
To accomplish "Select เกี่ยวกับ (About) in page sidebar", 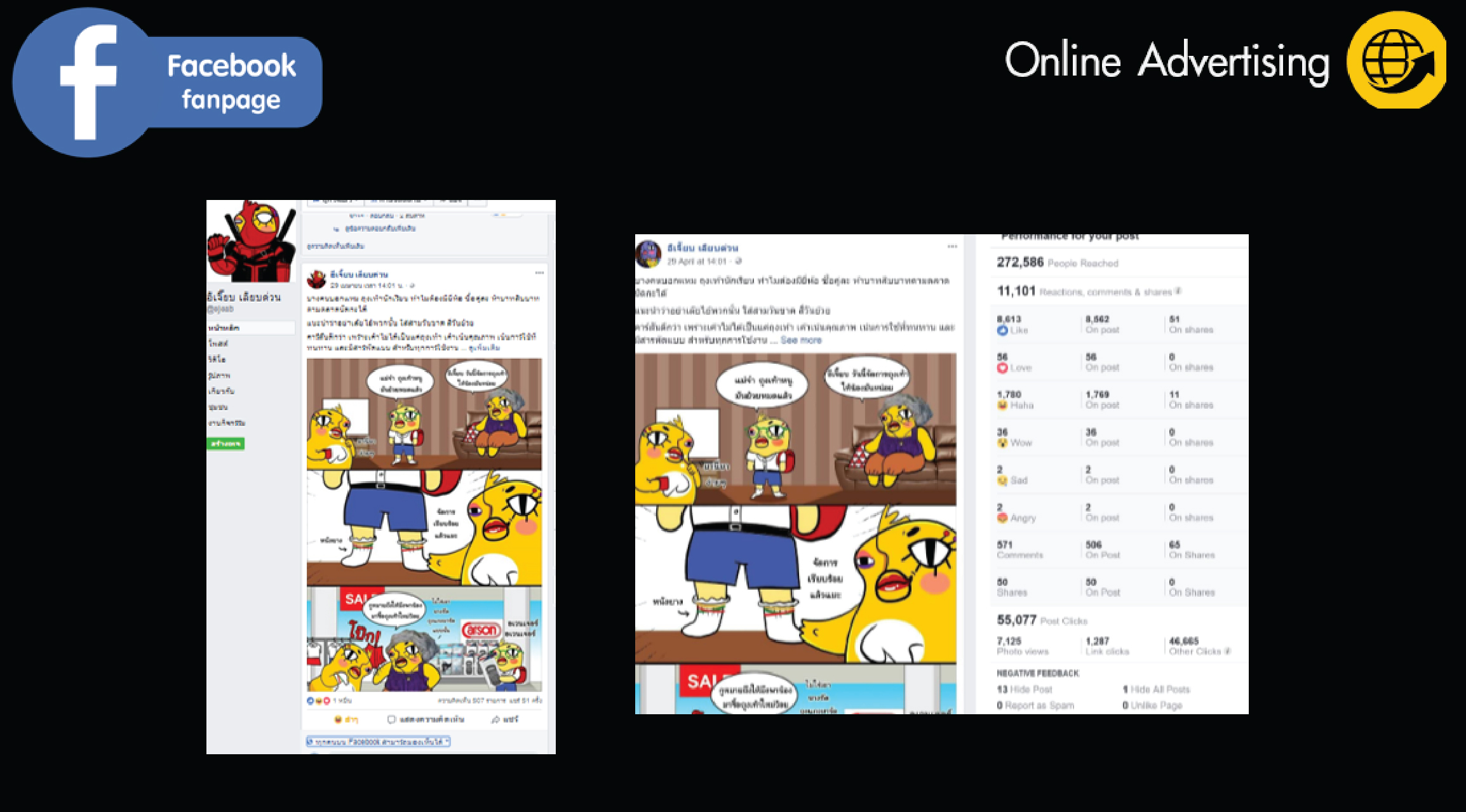I will pyautogui.click(x=221, y=391).
